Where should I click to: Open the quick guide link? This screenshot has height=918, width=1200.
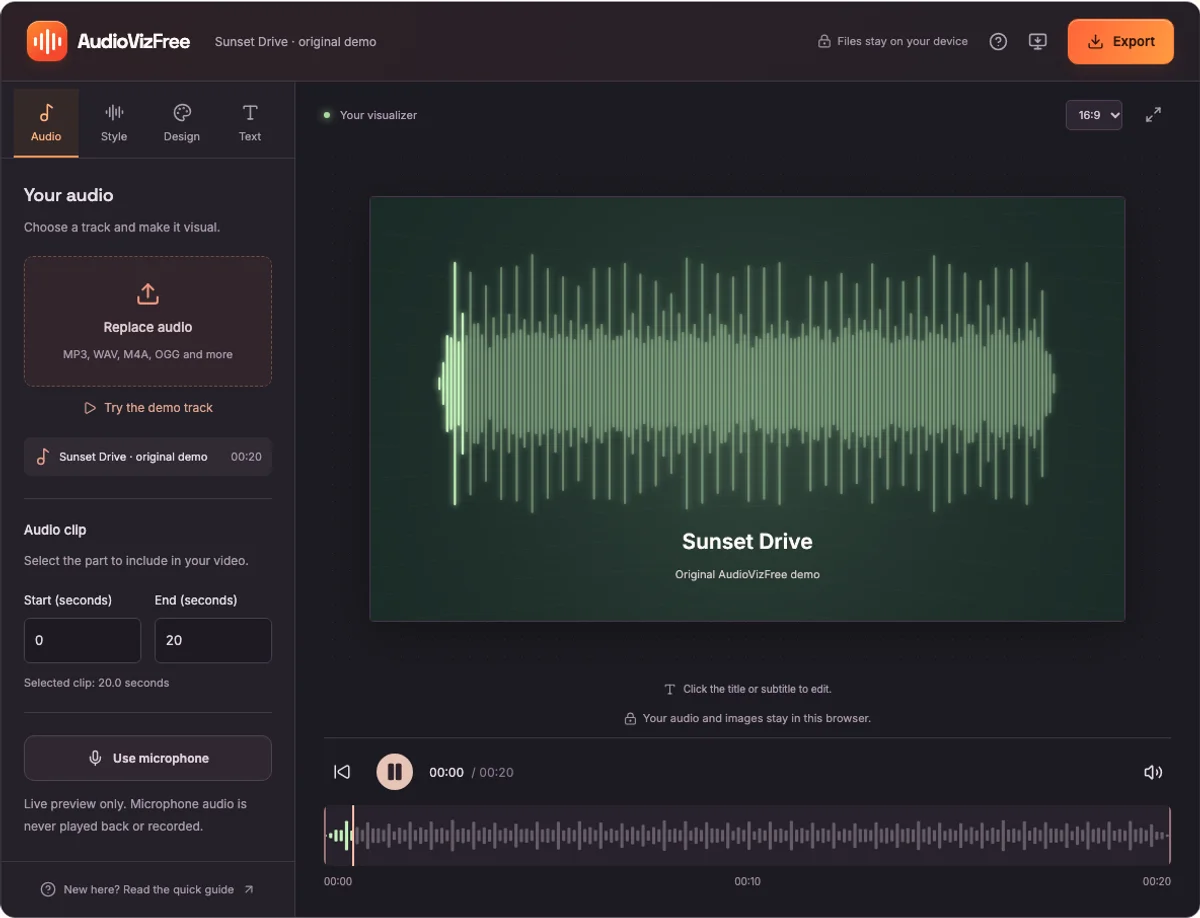pyautogui.click(x=148, y=890)
